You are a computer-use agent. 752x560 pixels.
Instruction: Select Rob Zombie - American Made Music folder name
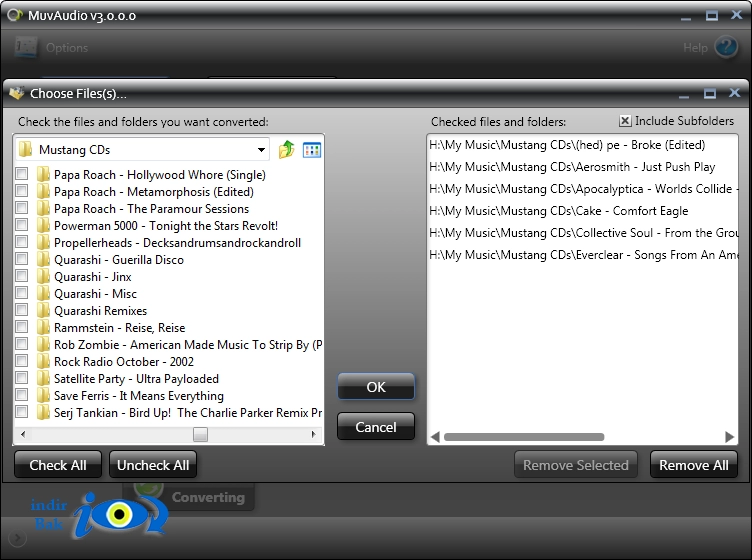188,345
